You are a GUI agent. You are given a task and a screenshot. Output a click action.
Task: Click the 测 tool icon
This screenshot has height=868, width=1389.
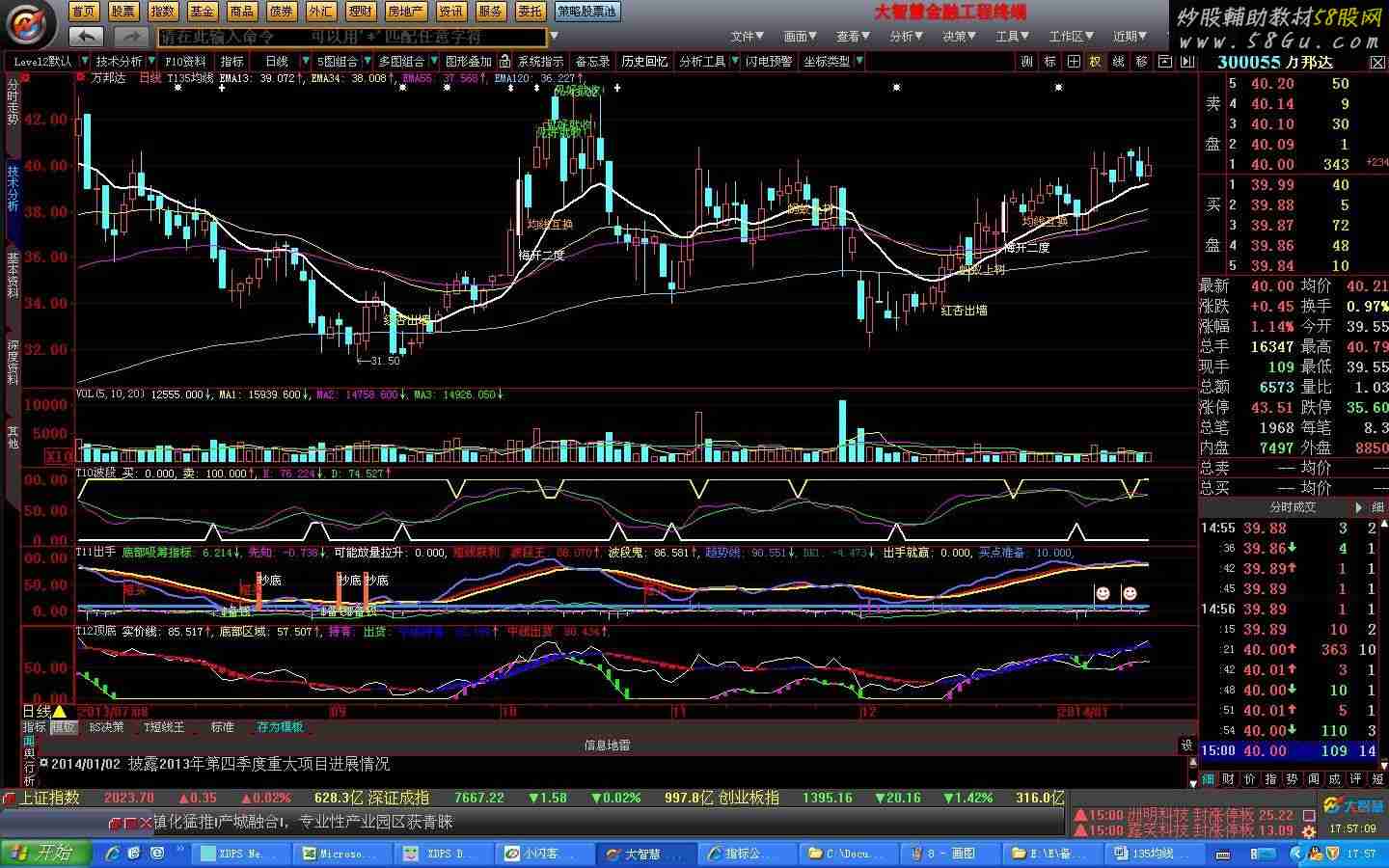[x=1027, y=62]
